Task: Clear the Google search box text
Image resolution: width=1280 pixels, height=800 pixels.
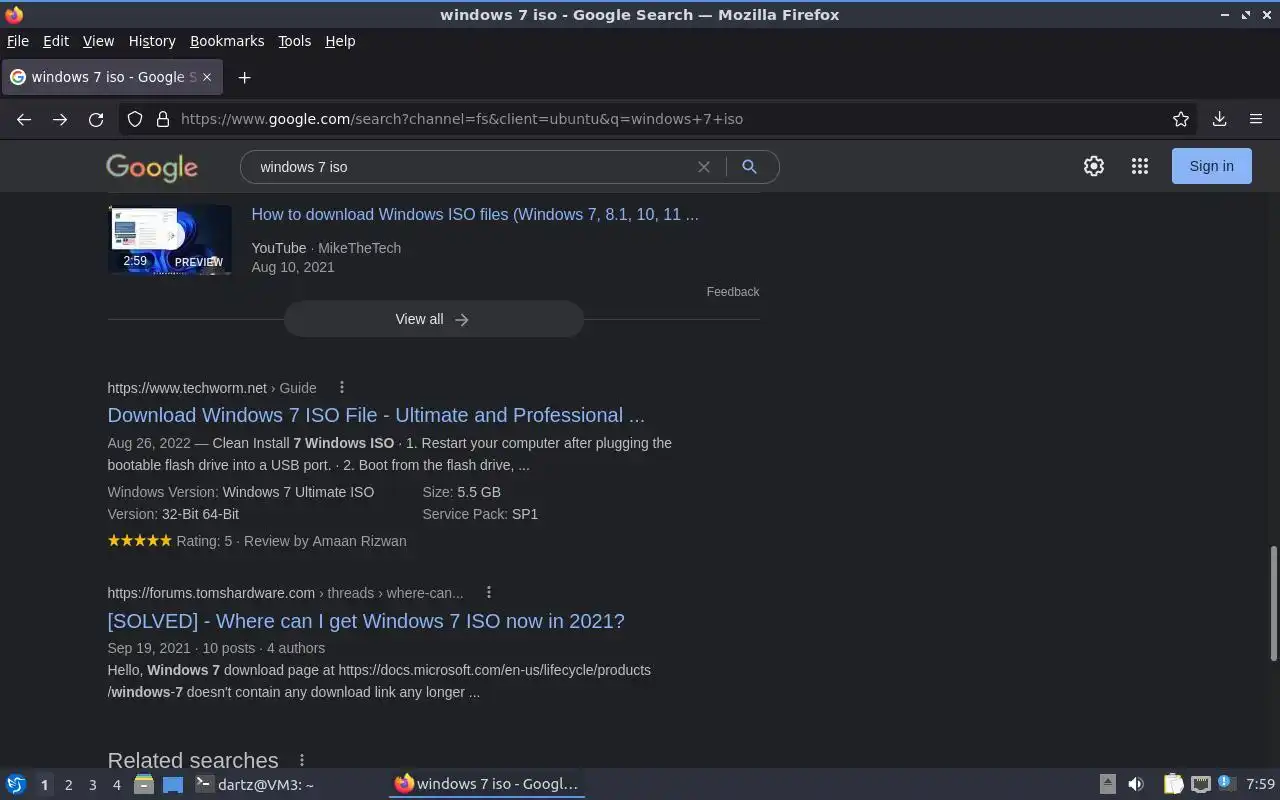Action: coord(704,167)
